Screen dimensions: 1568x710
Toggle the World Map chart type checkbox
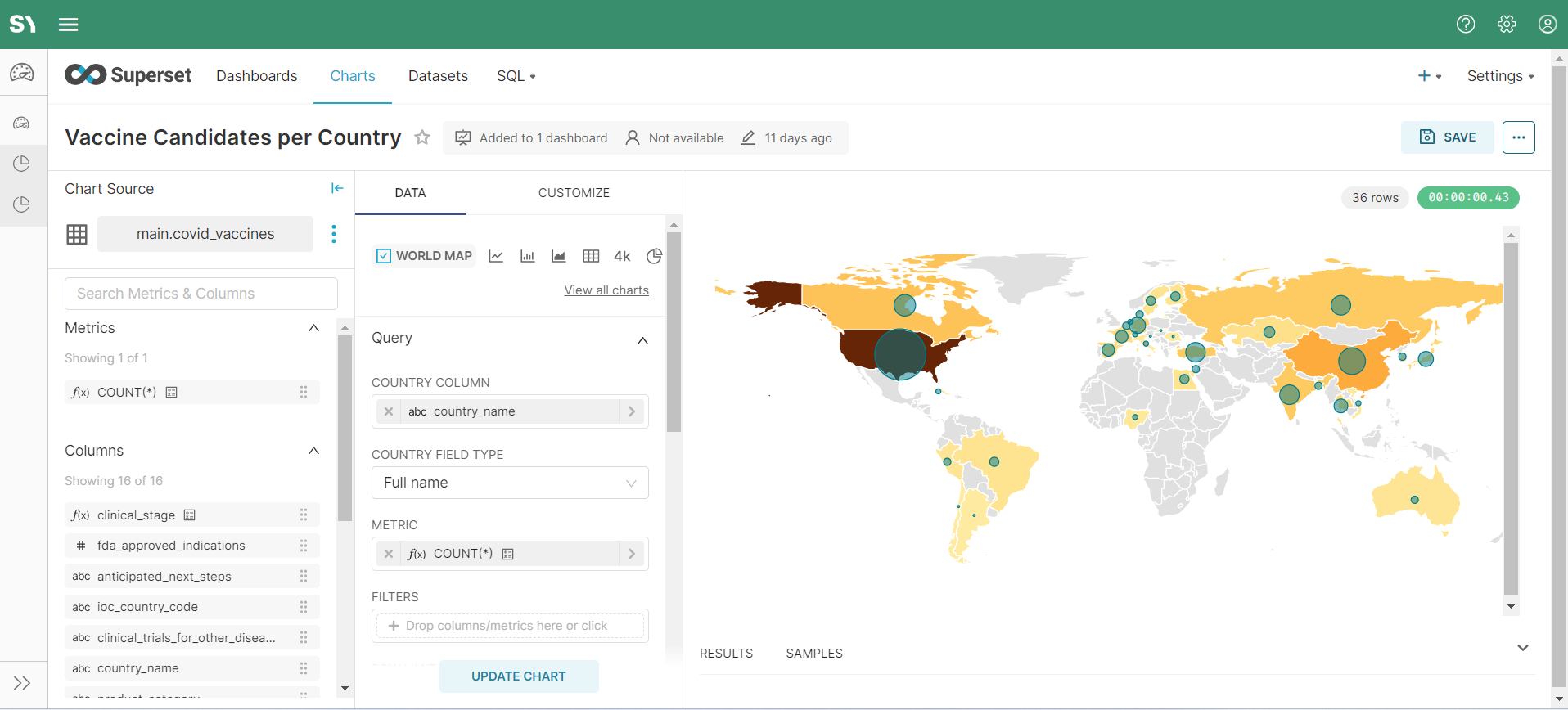384,256
